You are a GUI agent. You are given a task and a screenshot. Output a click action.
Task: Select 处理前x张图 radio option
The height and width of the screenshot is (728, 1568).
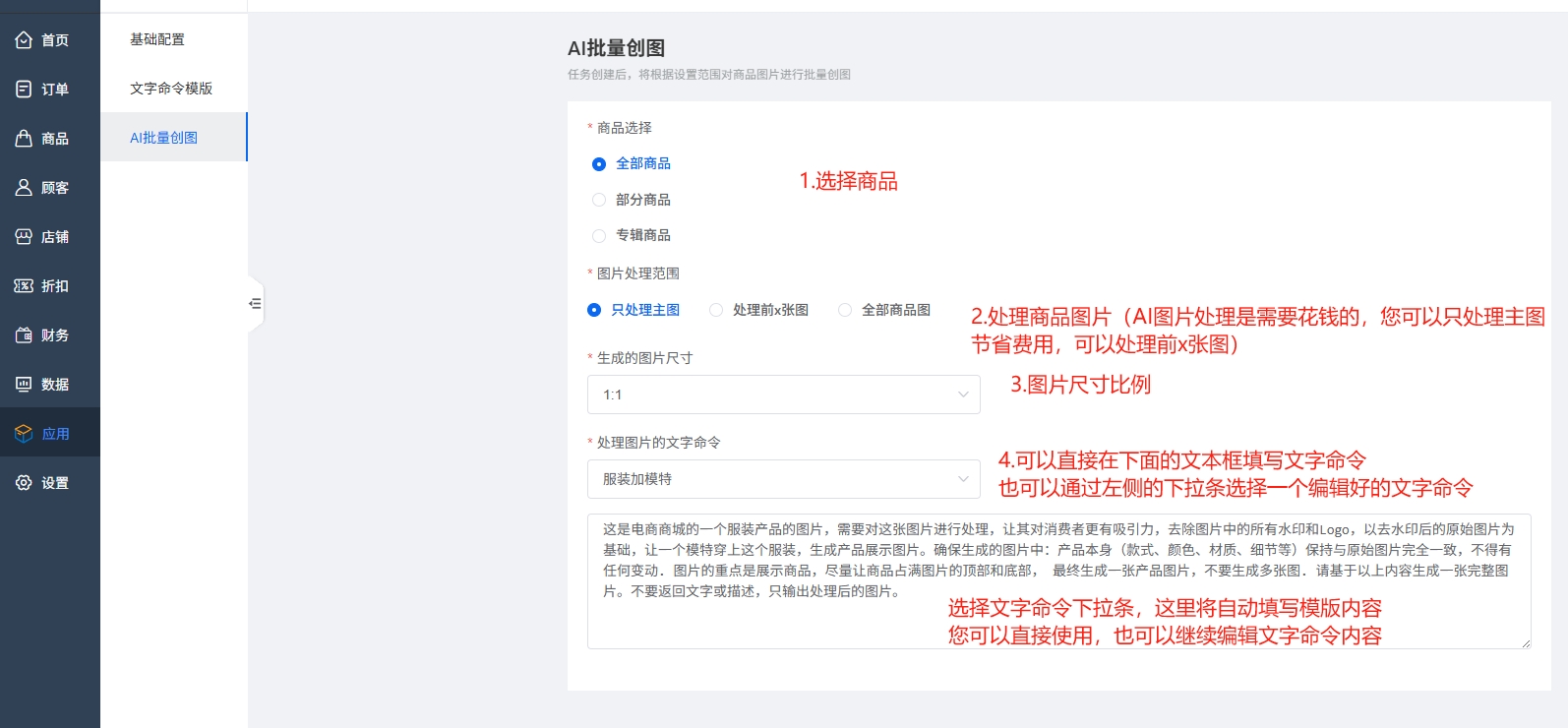pos(716,310)
